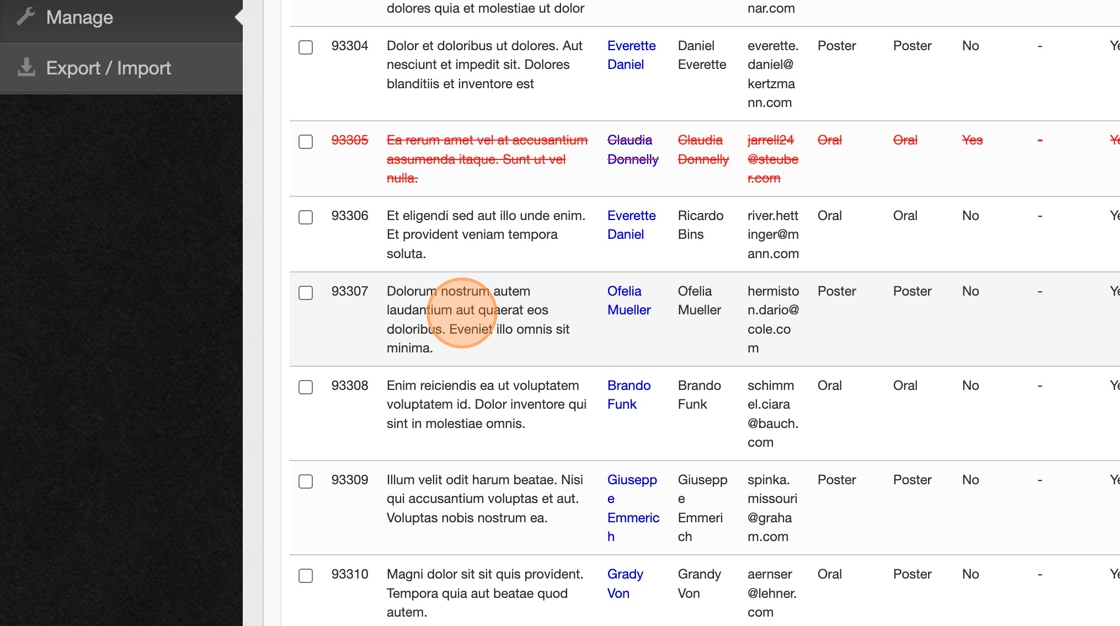Click the wrench icon beside Manage
This screenshot has width=1120, height=626.
coord(26,17)
